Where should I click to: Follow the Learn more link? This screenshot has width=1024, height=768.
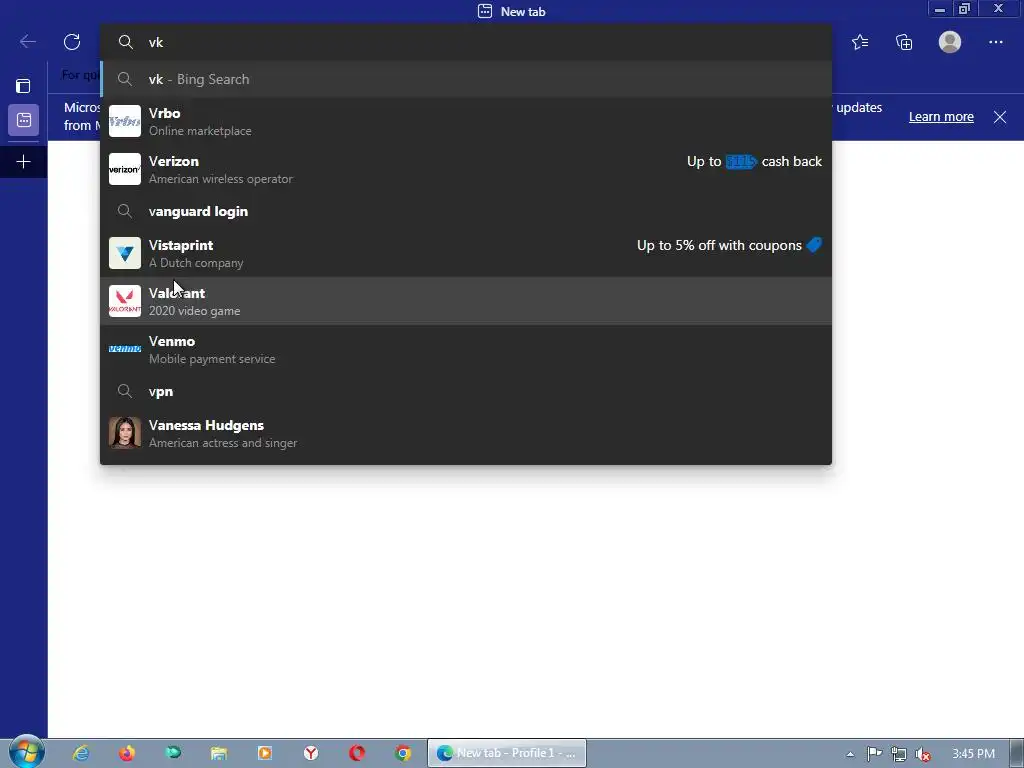coord(941,117)
